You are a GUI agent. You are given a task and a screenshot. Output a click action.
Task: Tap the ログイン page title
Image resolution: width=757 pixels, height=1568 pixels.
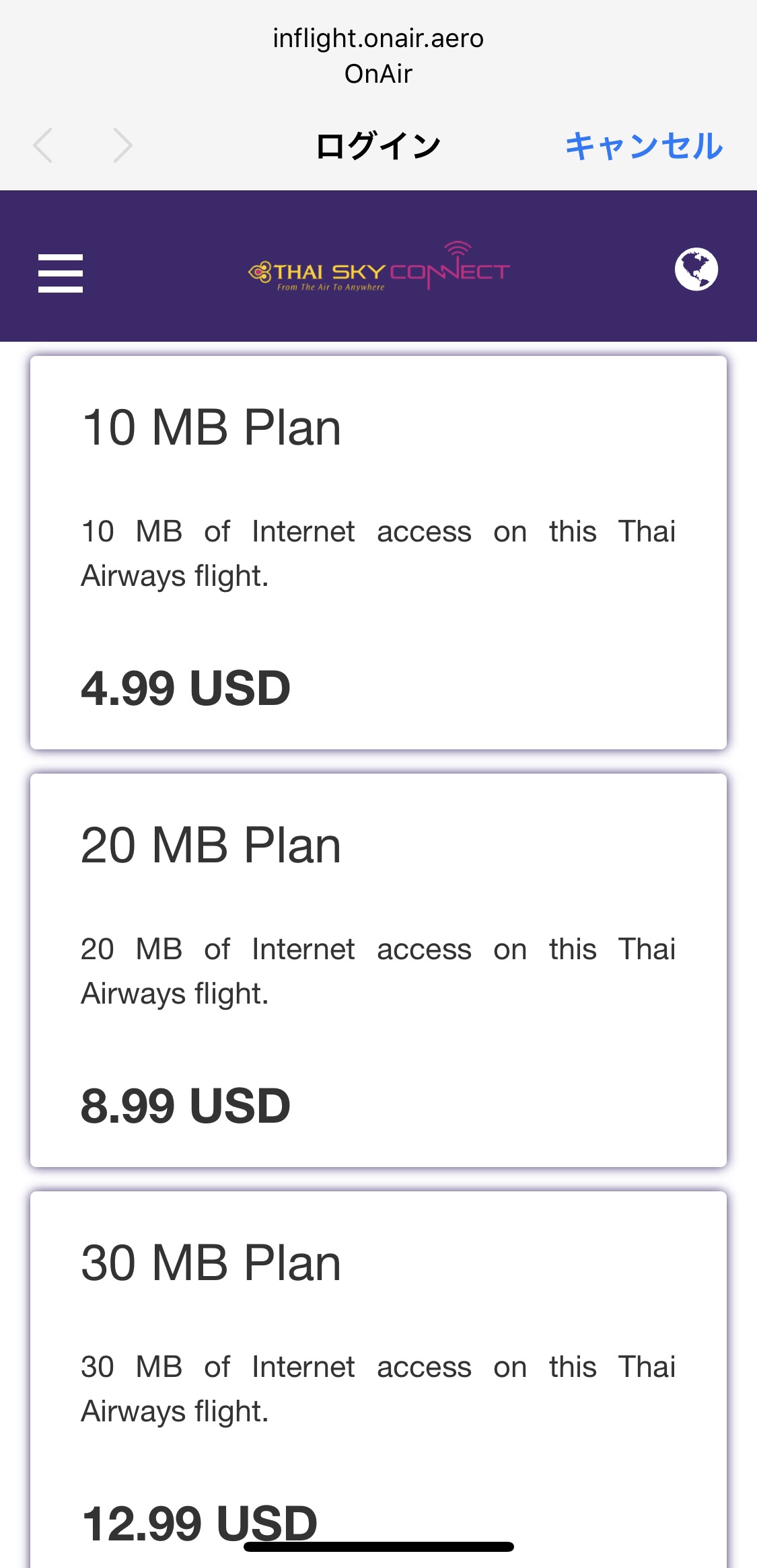(x=378, y=145)
